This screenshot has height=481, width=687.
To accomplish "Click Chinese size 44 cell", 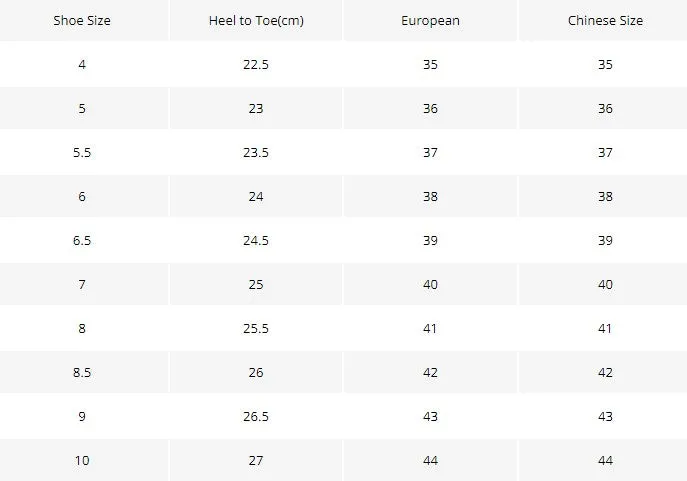I will click(605, 460).
